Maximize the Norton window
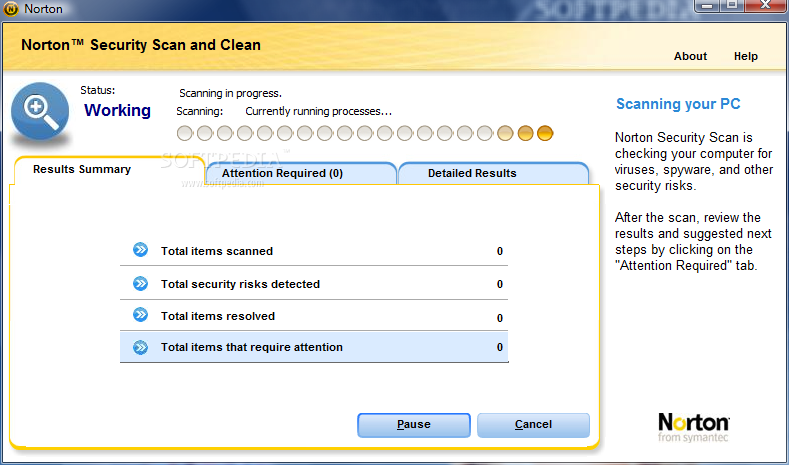This screenshot has height=465, width=789. pyautogui.click(x=732, y=6)
